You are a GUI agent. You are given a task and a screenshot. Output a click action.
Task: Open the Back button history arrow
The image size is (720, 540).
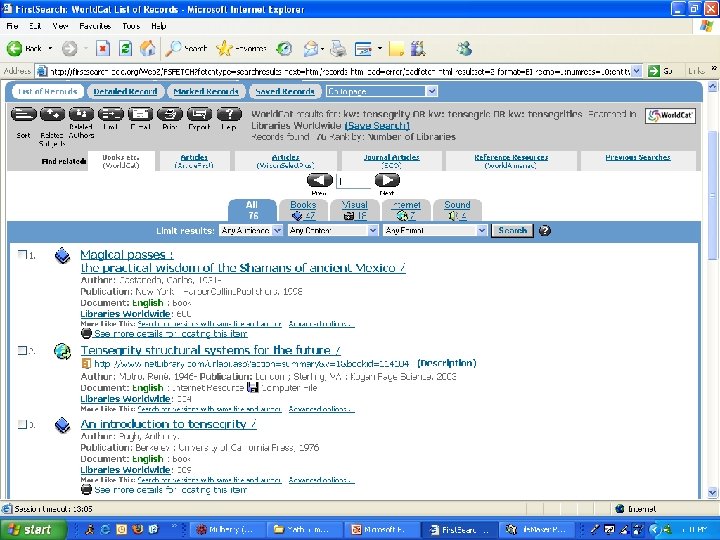pos(50,48)
